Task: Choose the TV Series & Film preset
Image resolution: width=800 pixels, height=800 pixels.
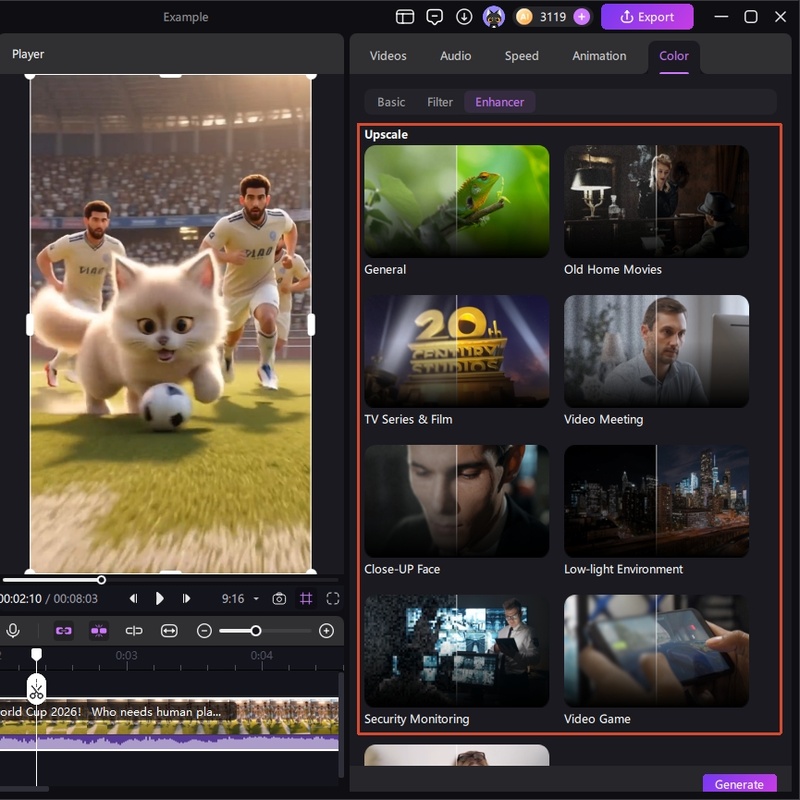Action: pos(457,351)
